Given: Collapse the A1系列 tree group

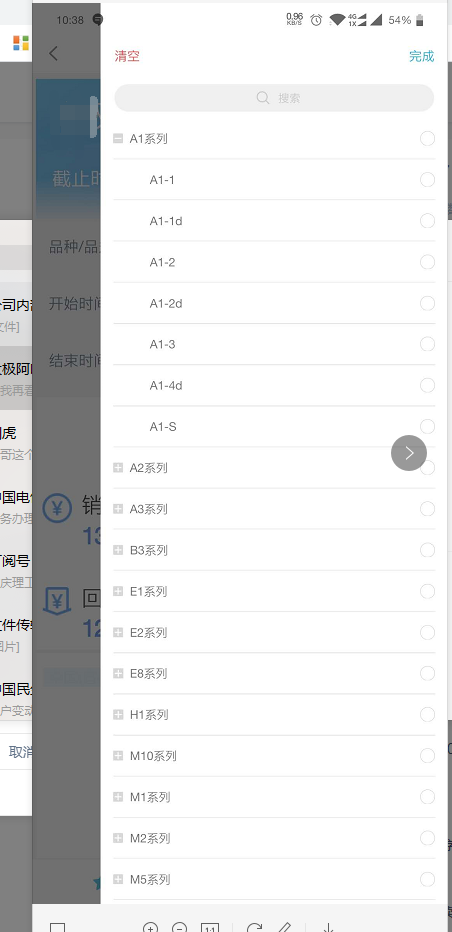Looking at the screenshot, I should (118, 138).
